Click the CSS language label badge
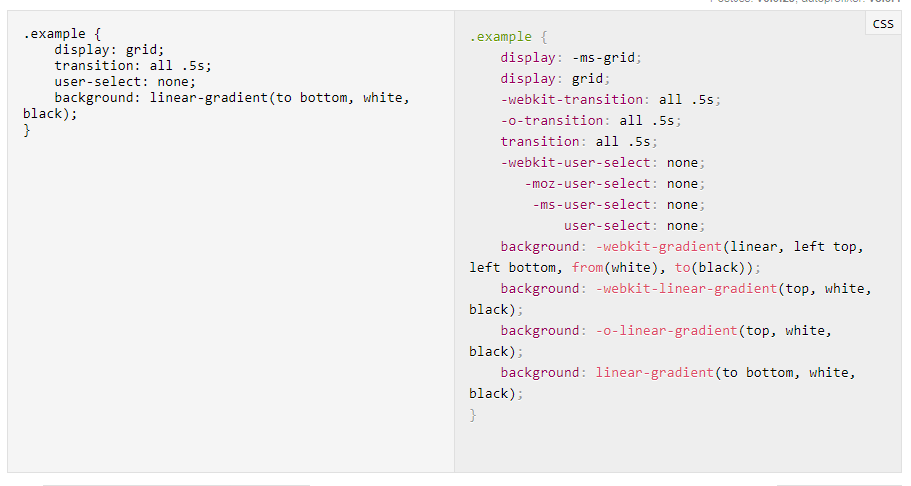 pyautogui.click(x=883, y=24)
